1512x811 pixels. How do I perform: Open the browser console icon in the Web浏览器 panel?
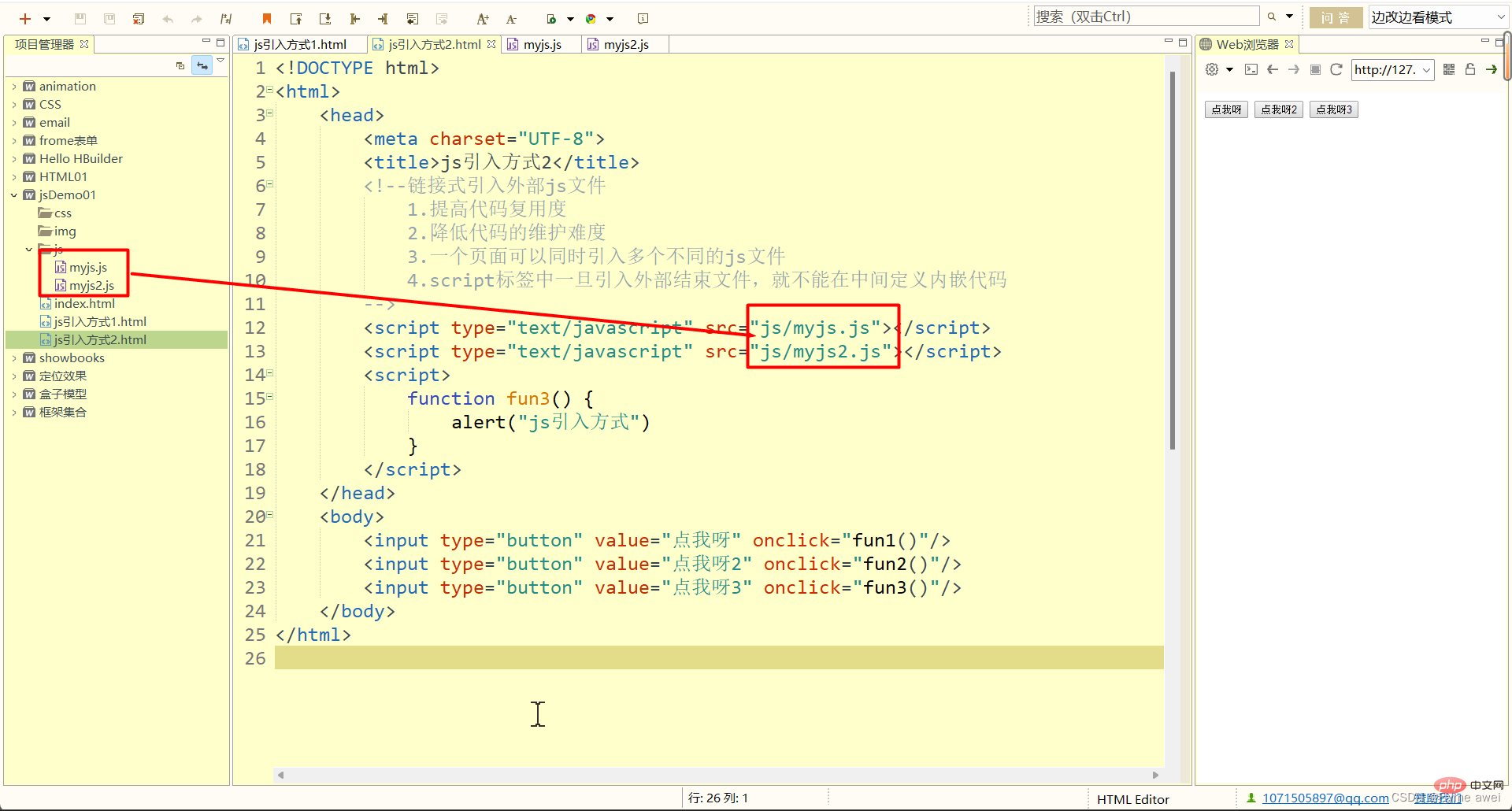[x=1251, y=69]
